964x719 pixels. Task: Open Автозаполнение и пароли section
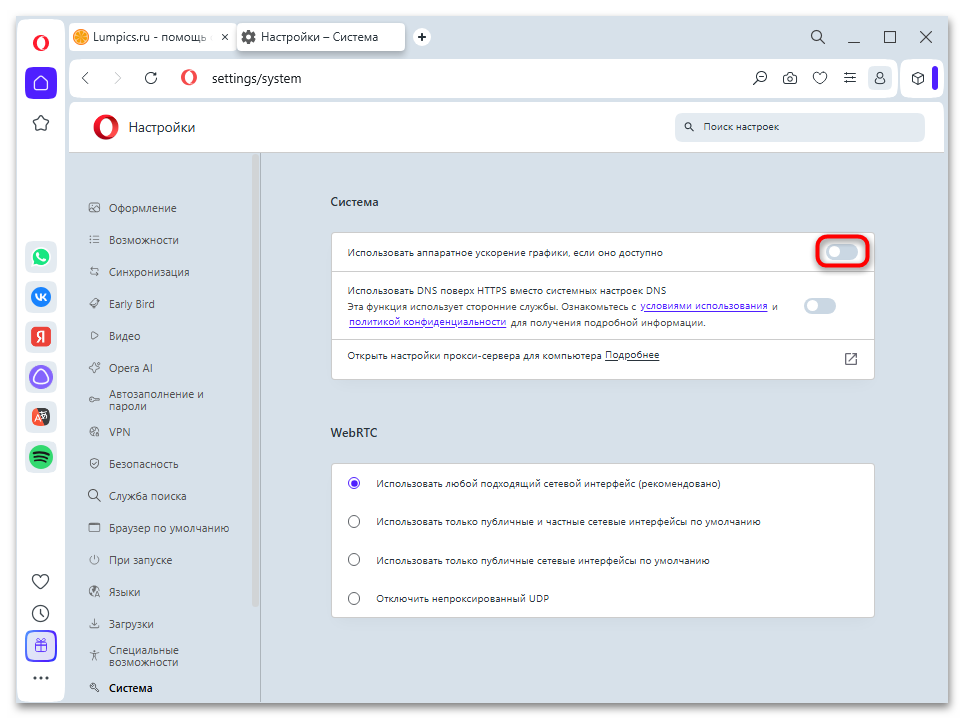(156, 400)
